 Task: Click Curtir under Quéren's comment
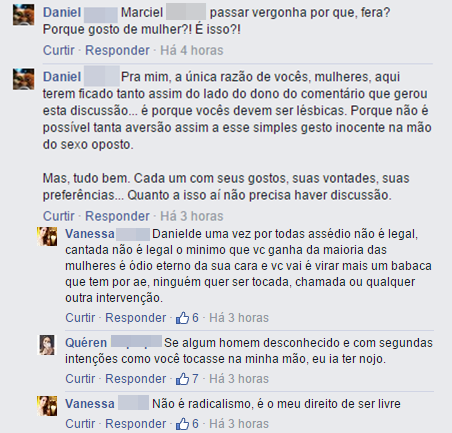click(x=80, y=379)
